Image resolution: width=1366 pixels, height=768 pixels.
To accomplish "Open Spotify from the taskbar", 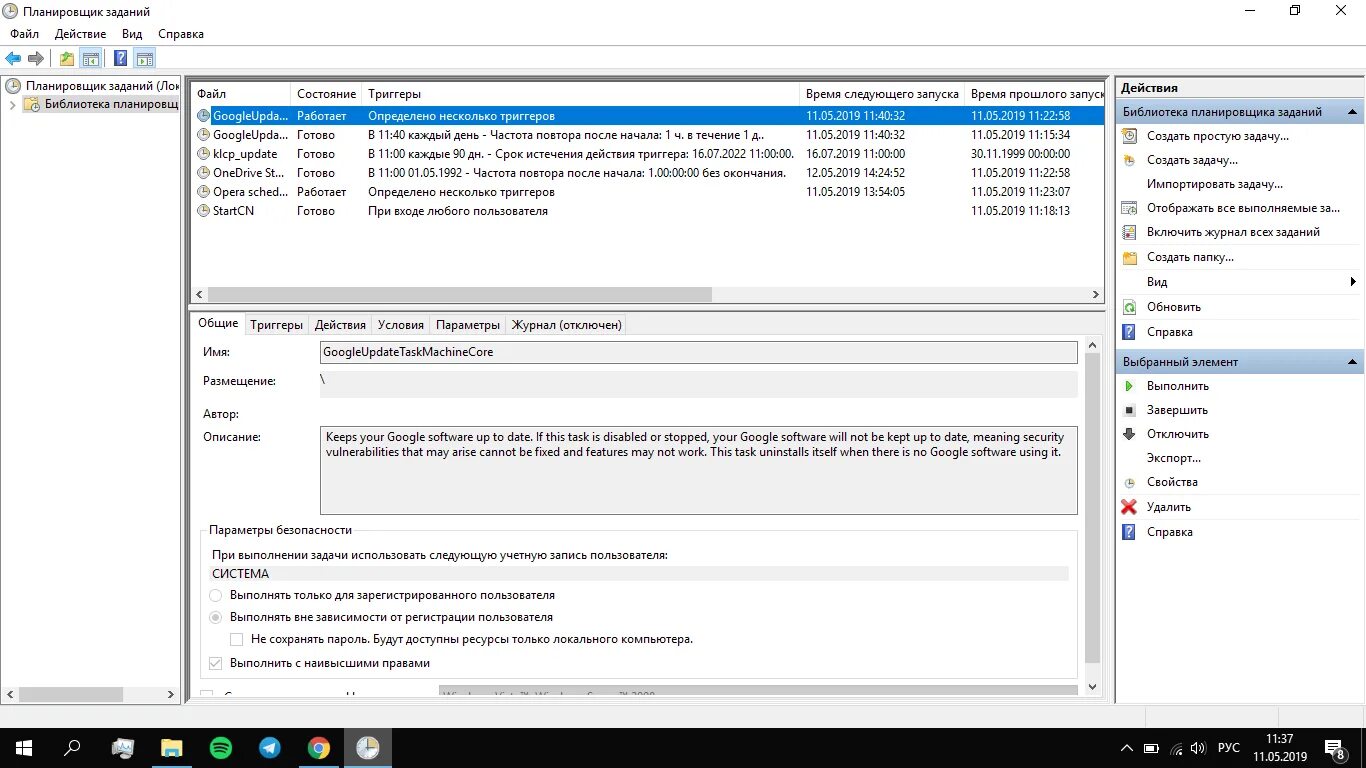I will (x=221, y=748).
